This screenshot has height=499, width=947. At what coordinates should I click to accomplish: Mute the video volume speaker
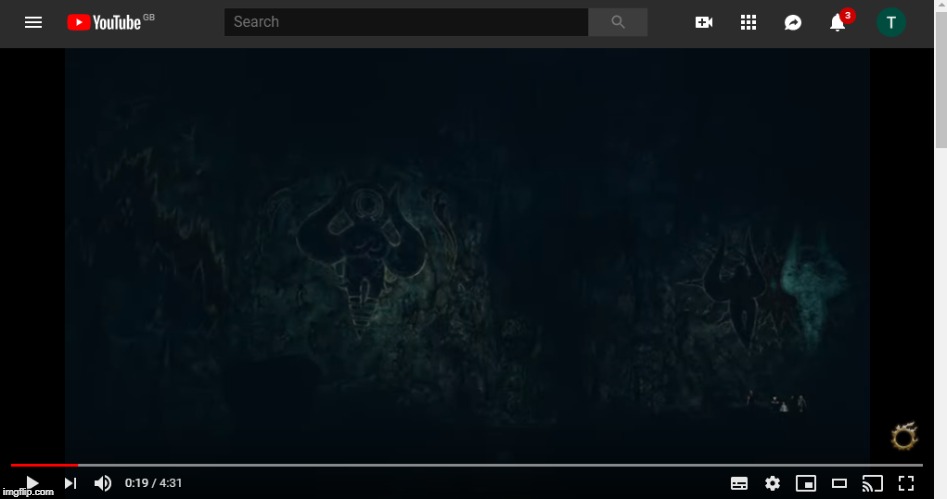pyautogui.click(x=103, y=483)
